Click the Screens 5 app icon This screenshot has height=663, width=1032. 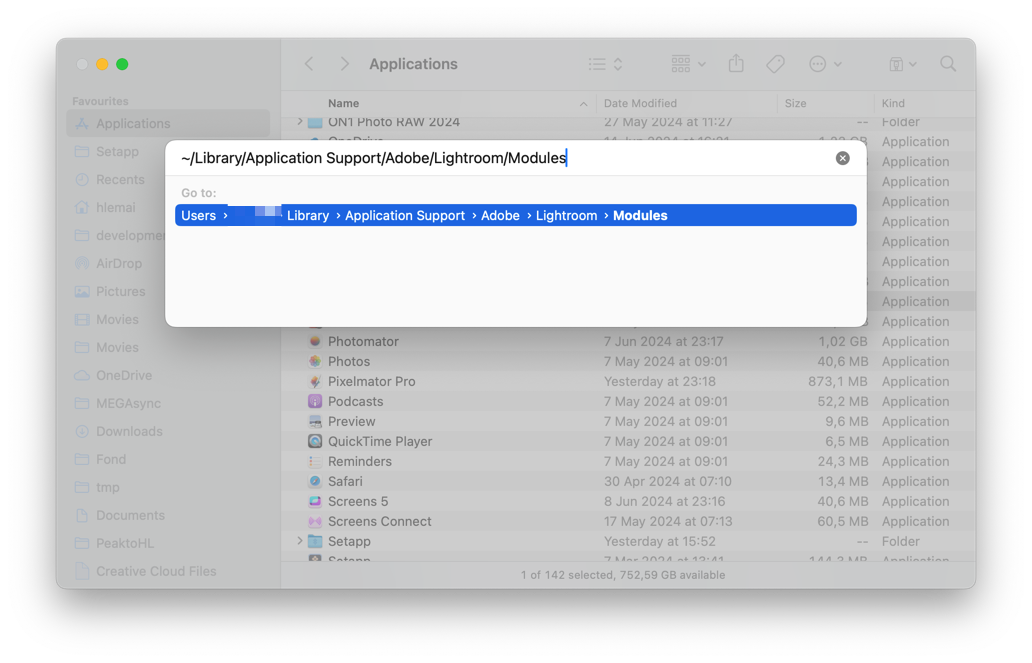(x=315, y=501)
